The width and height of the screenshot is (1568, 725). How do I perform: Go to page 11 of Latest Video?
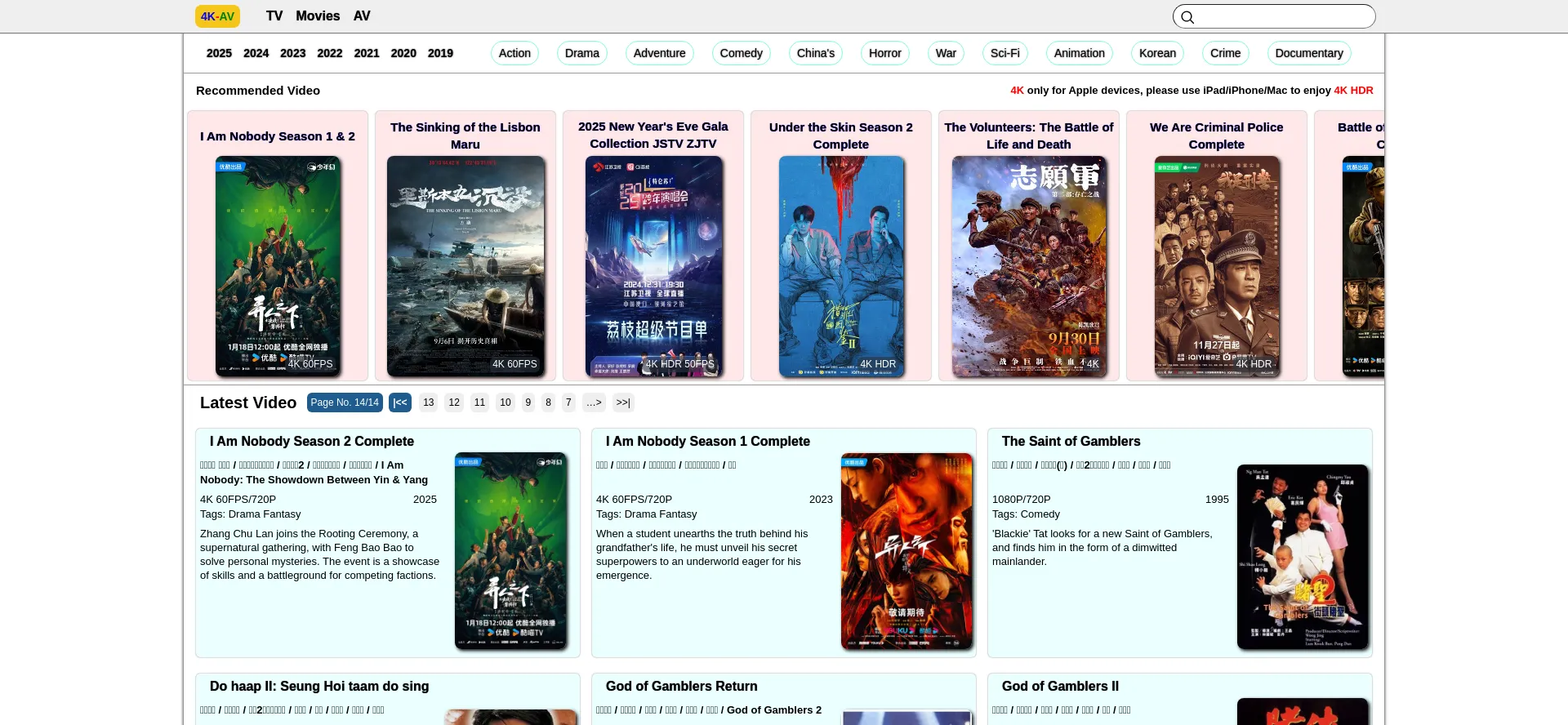pos(479,403)
